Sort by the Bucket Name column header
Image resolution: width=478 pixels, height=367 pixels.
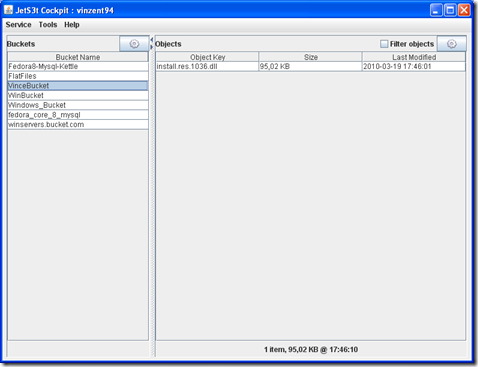(78, 57)
